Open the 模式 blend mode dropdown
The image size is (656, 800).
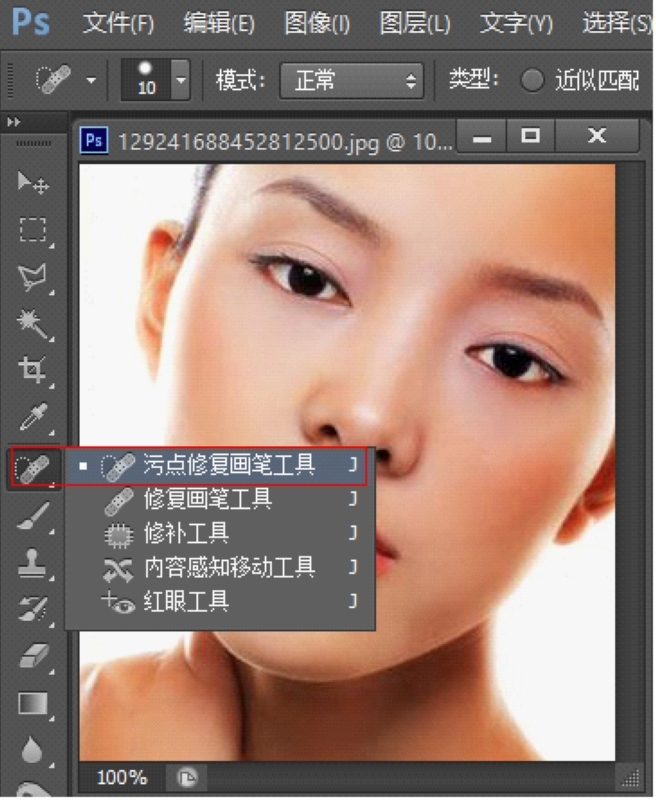pyautogui.click(x=351, y=80)
